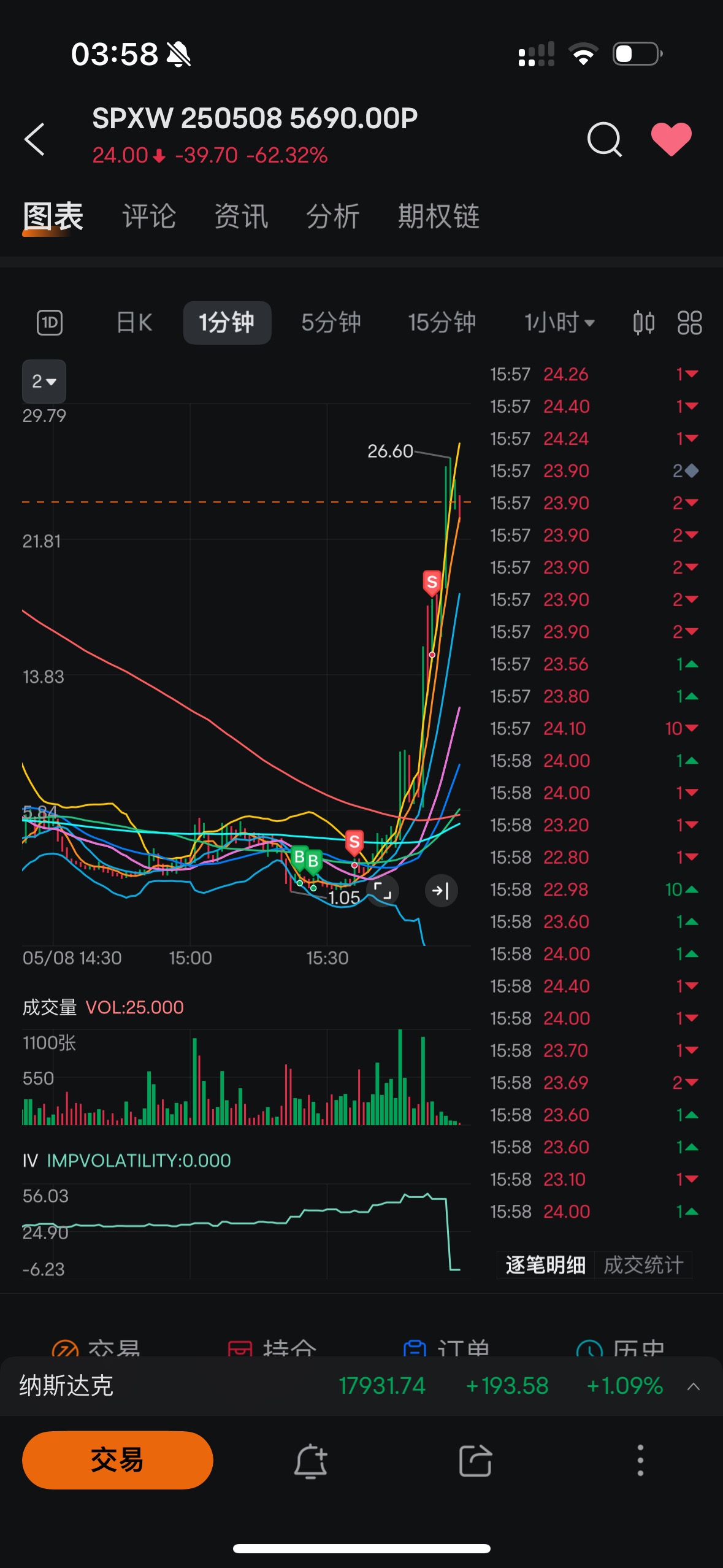Tap the 17931.74 Nasdaq index value

click(x=382, y=1386)
